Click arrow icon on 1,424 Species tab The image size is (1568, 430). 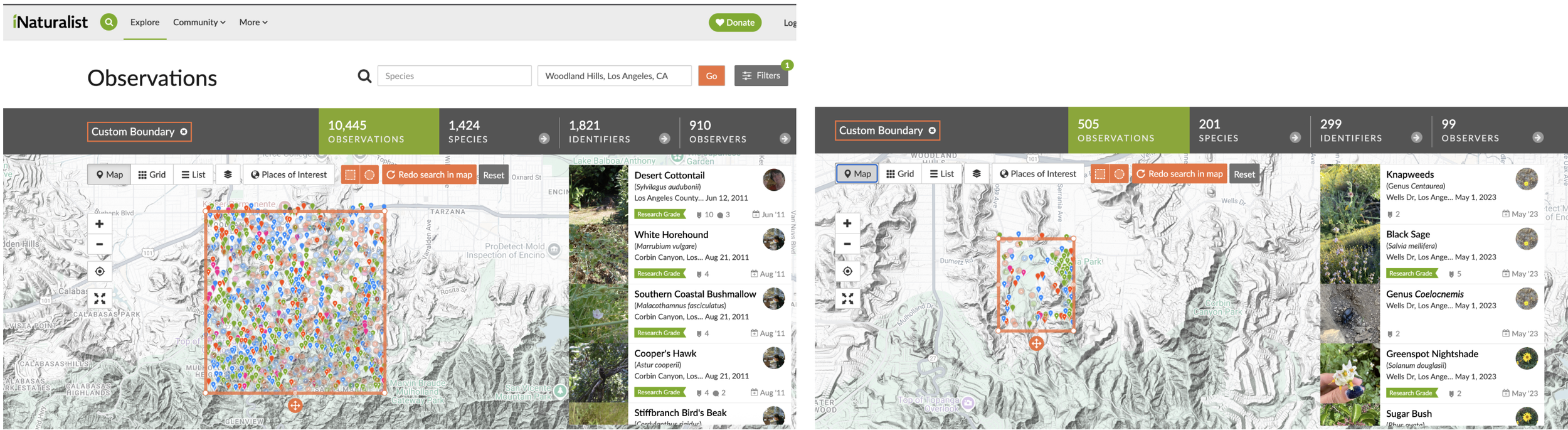[x=544, y=139]
